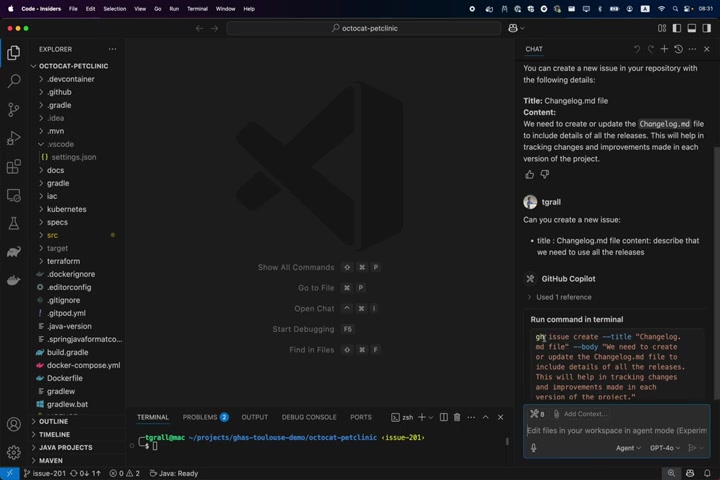Toggle the bottom panel layout icon
Screen dimensions: 720x480
[692, 28]
